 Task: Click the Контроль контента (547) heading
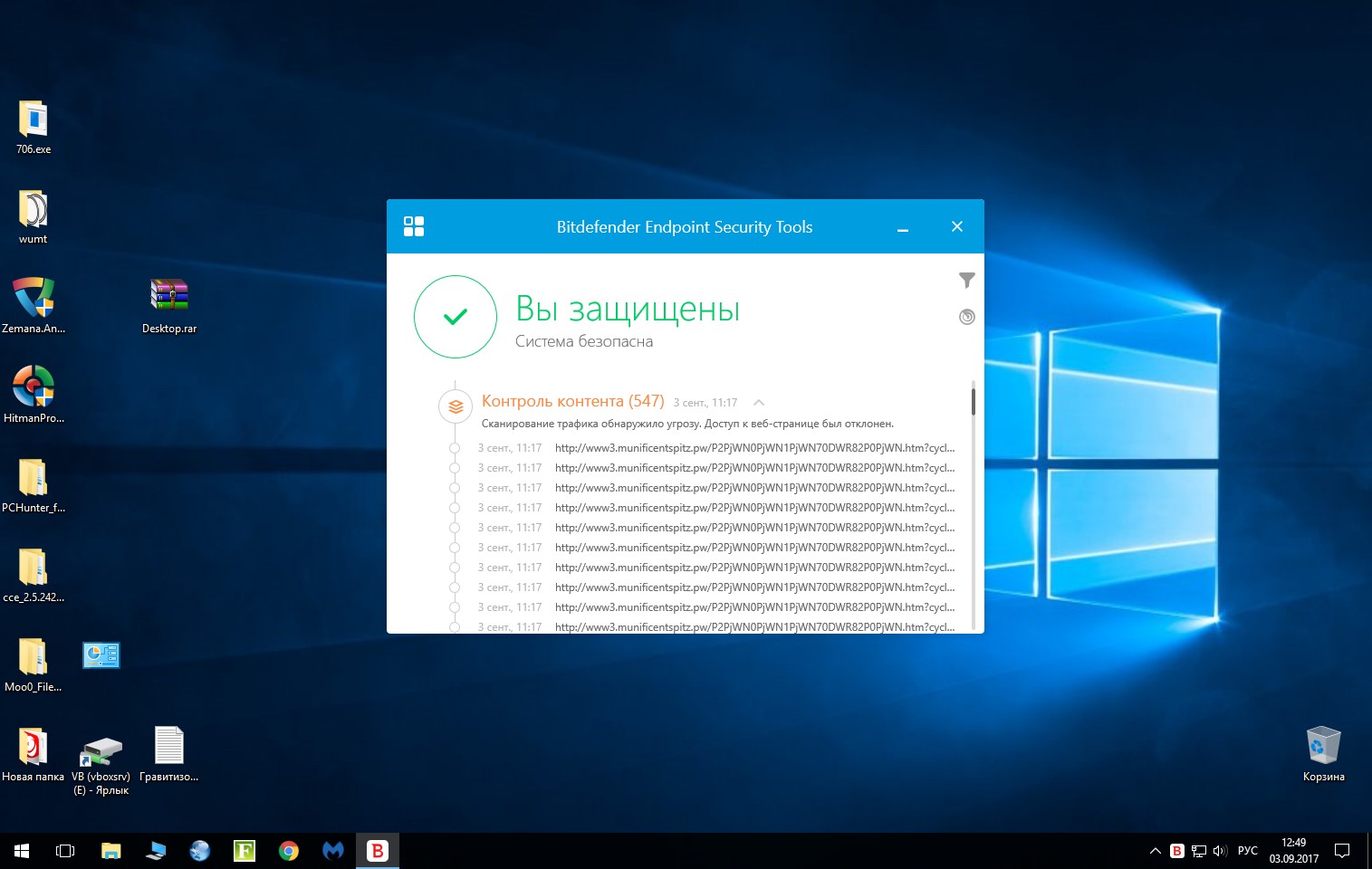572,401
